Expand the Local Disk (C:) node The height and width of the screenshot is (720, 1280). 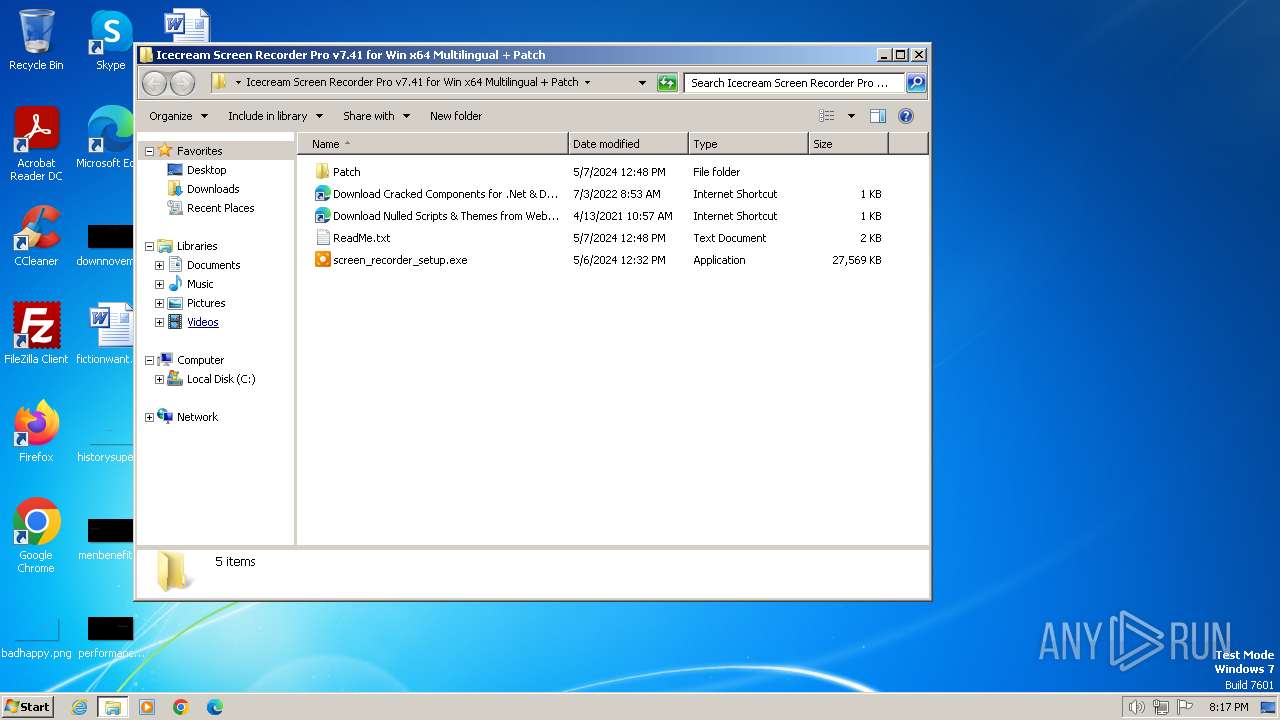click(159, 379)
